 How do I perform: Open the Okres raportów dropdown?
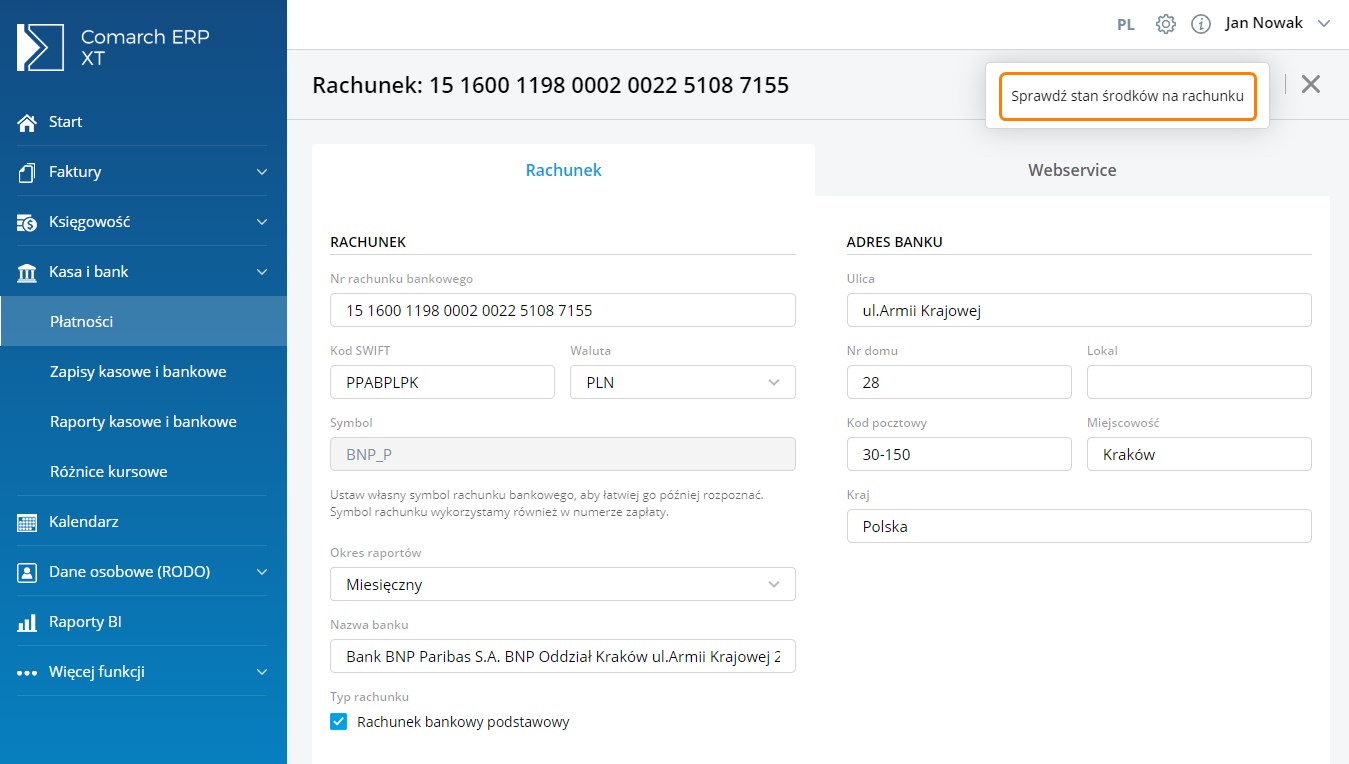tap(563, 584)
